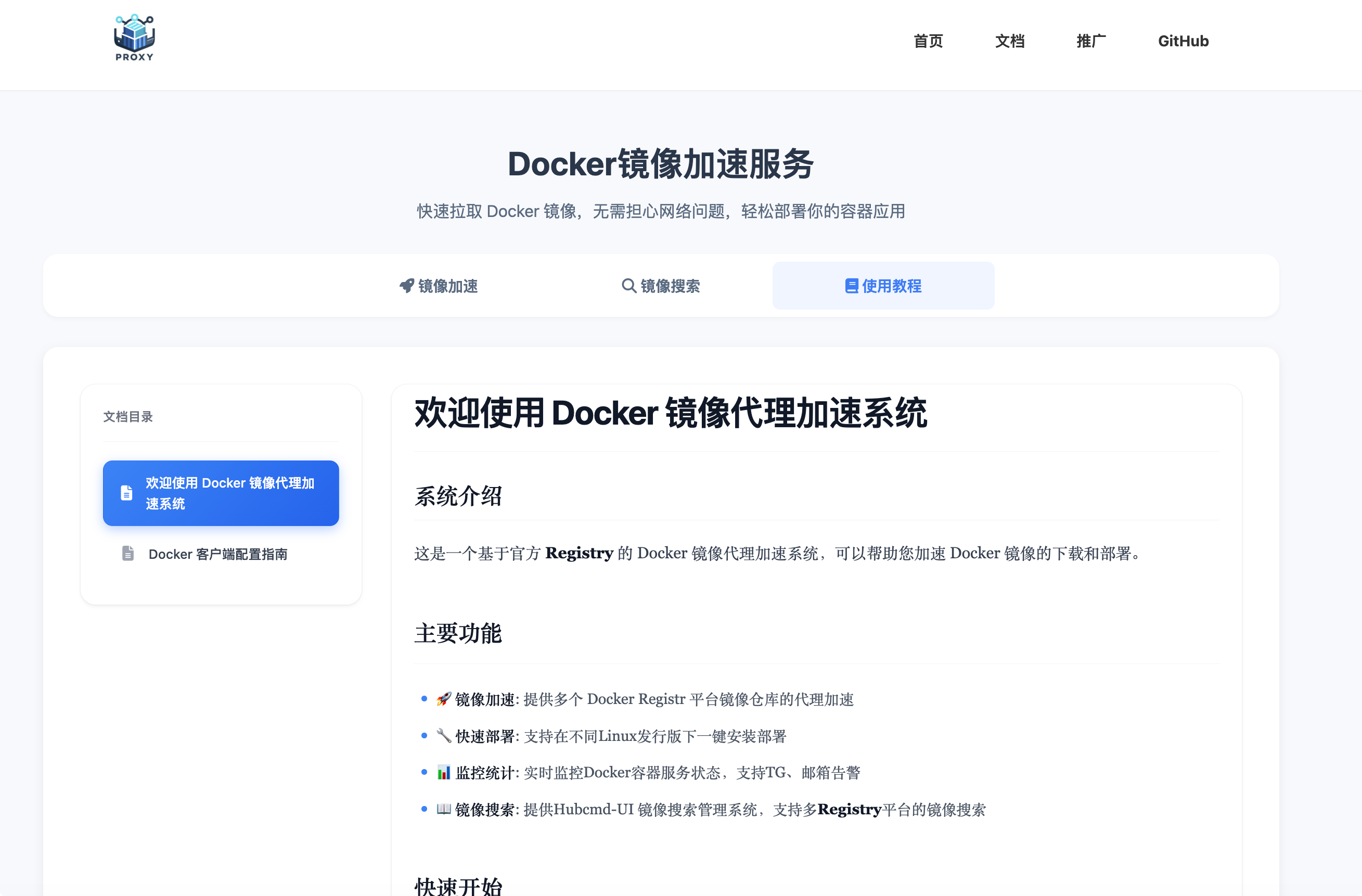1362x896 pixels.
Task: Open 首页 in the top navigation
Action: [928, 41]
